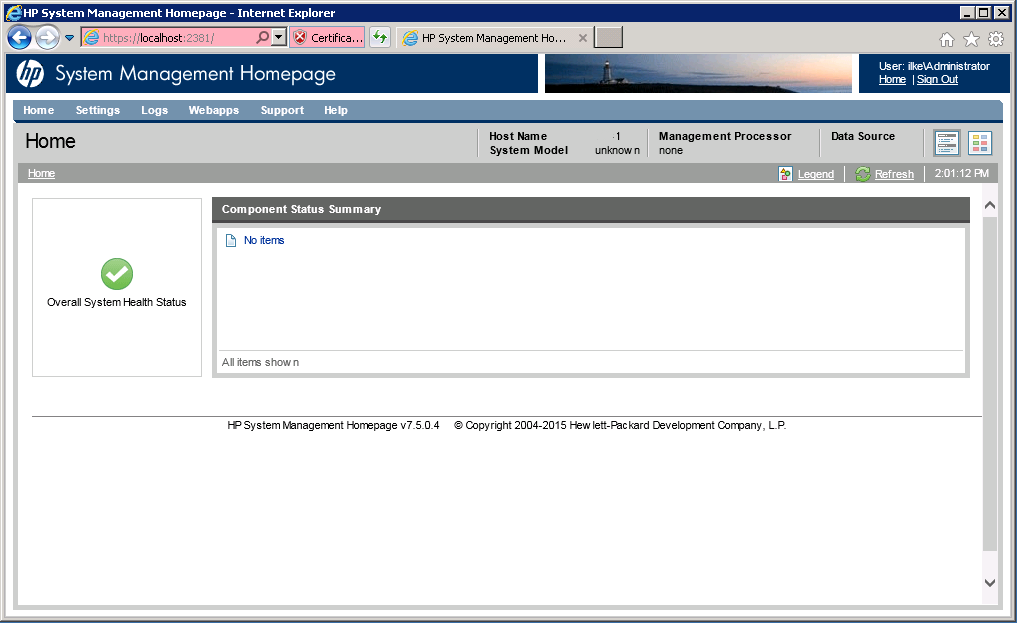This screenshot has height=623, width=1017.
Task: Click the Host Name label
Action: tap(518, 136)
